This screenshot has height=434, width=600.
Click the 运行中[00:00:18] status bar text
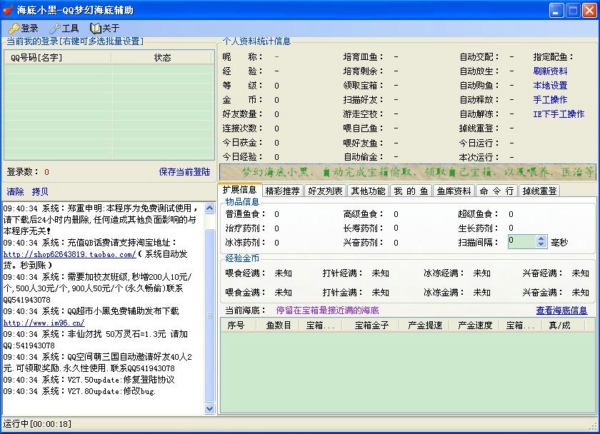37,424
